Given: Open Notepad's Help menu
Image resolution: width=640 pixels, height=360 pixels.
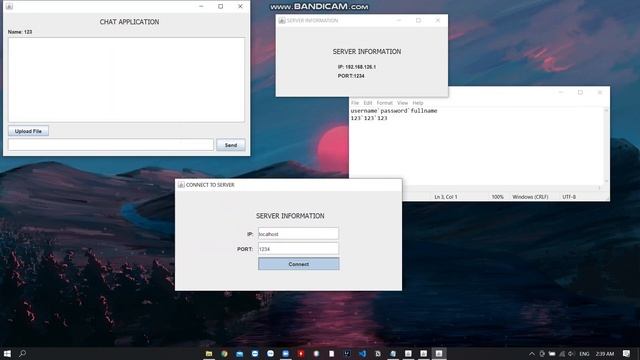Looking at the screenshot, I should tap(418, 103).
